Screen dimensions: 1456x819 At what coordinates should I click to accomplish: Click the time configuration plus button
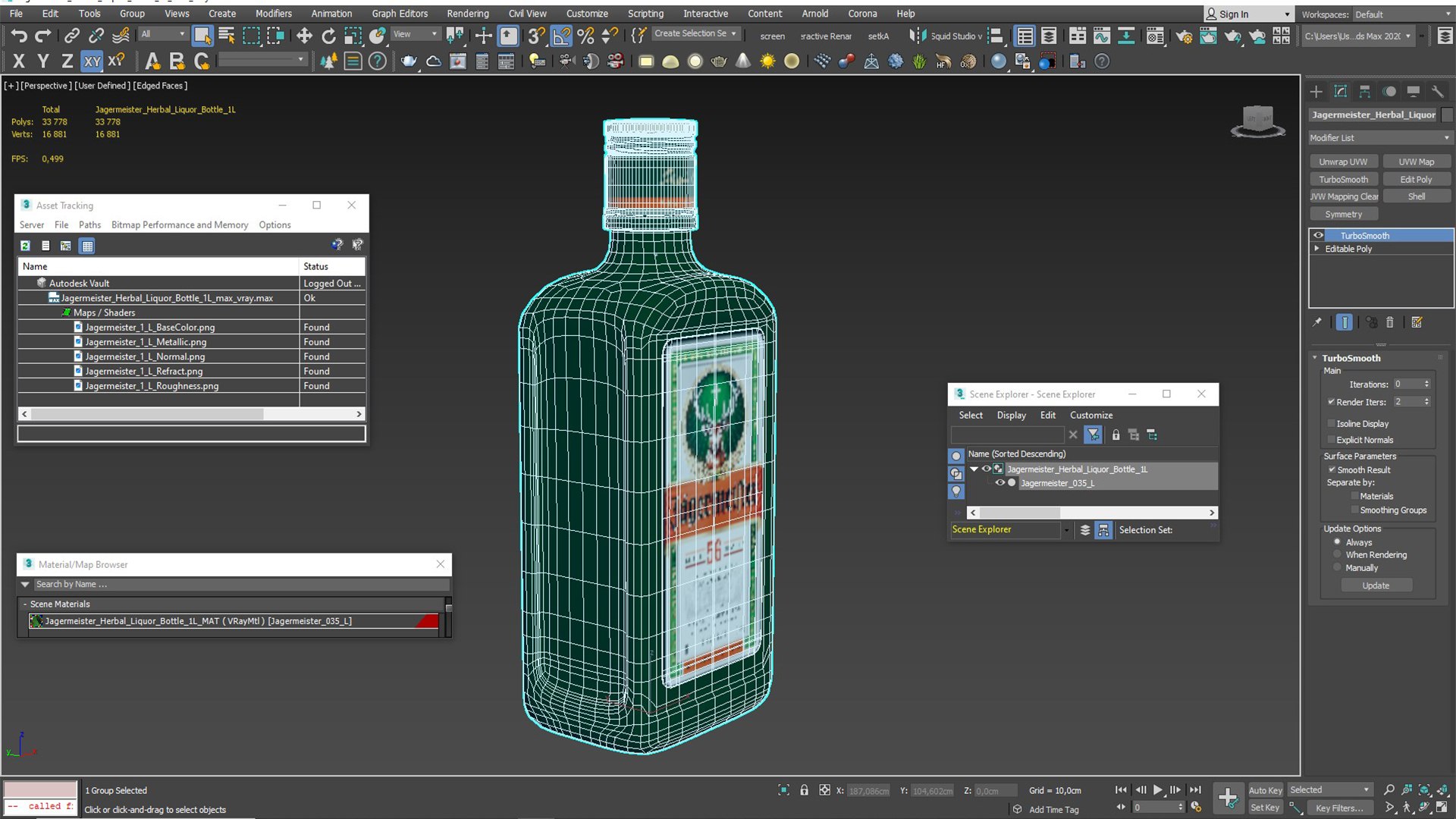(1228, 797)
